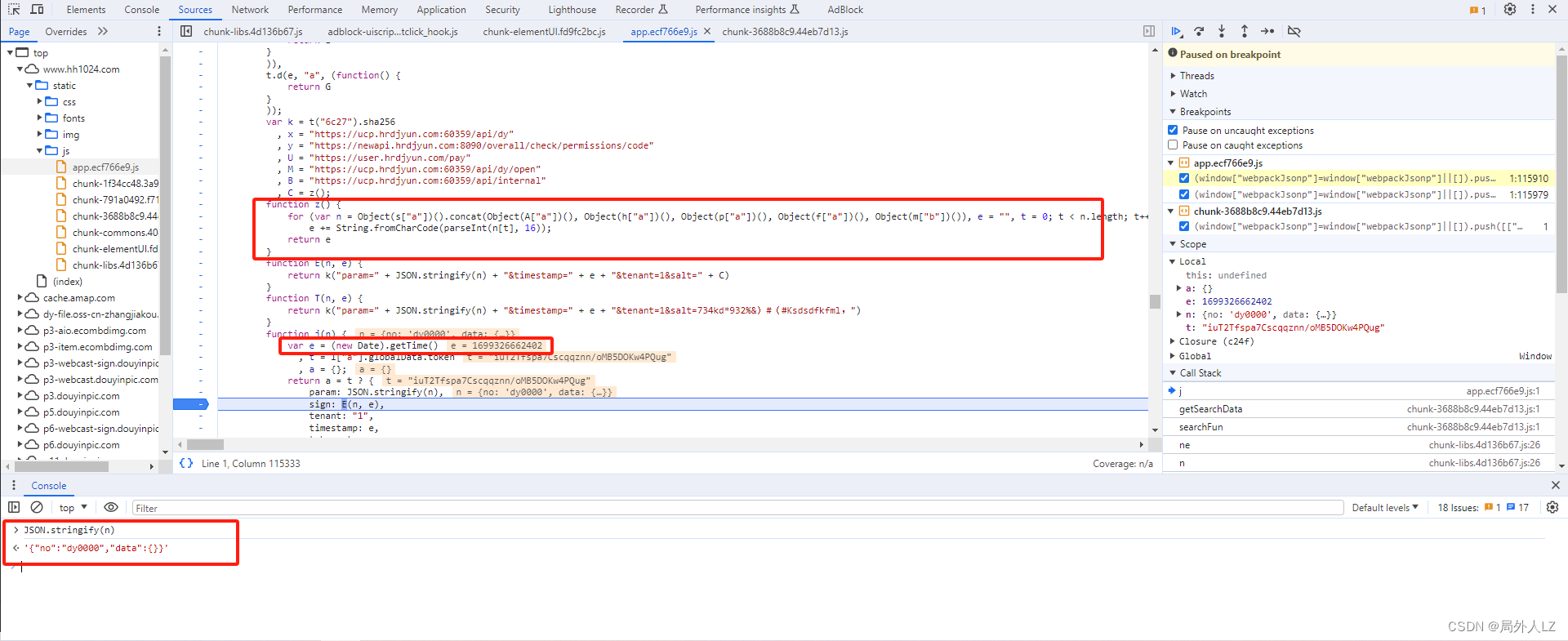
Task: Close the console drawer
Action: pos(1555,485)
